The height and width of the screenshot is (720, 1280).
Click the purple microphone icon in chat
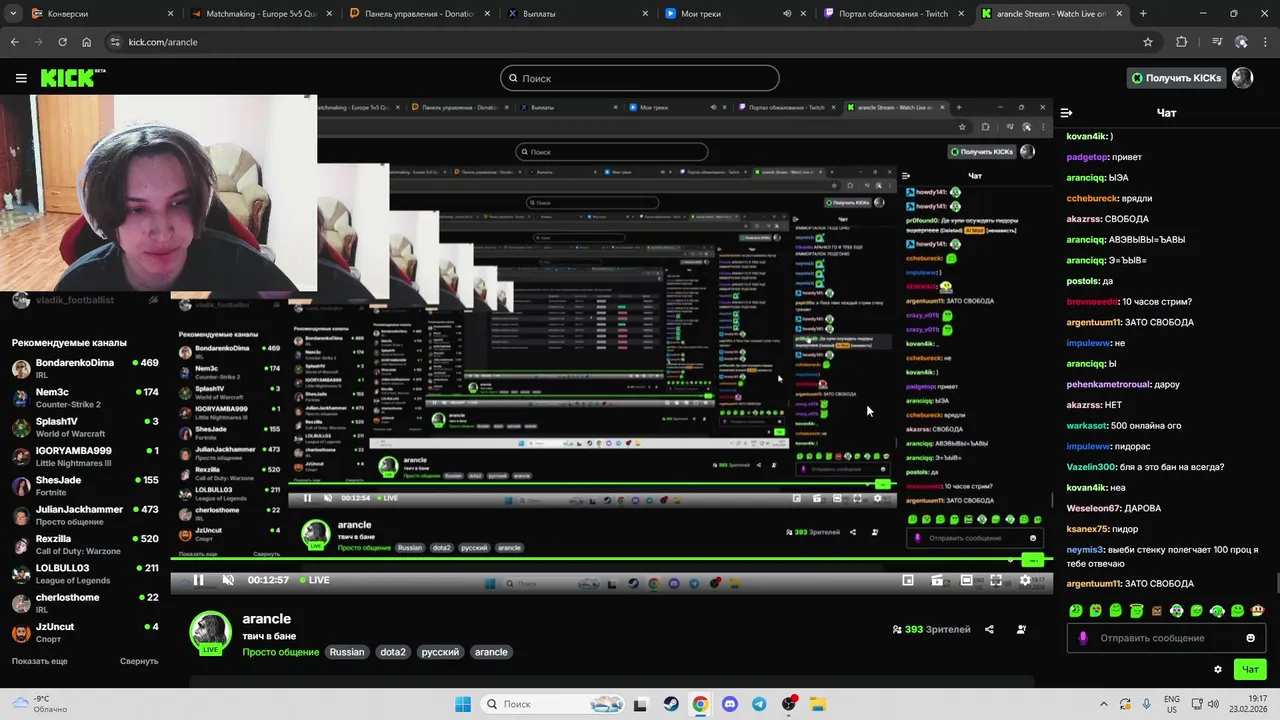[x=1083, y=638]
